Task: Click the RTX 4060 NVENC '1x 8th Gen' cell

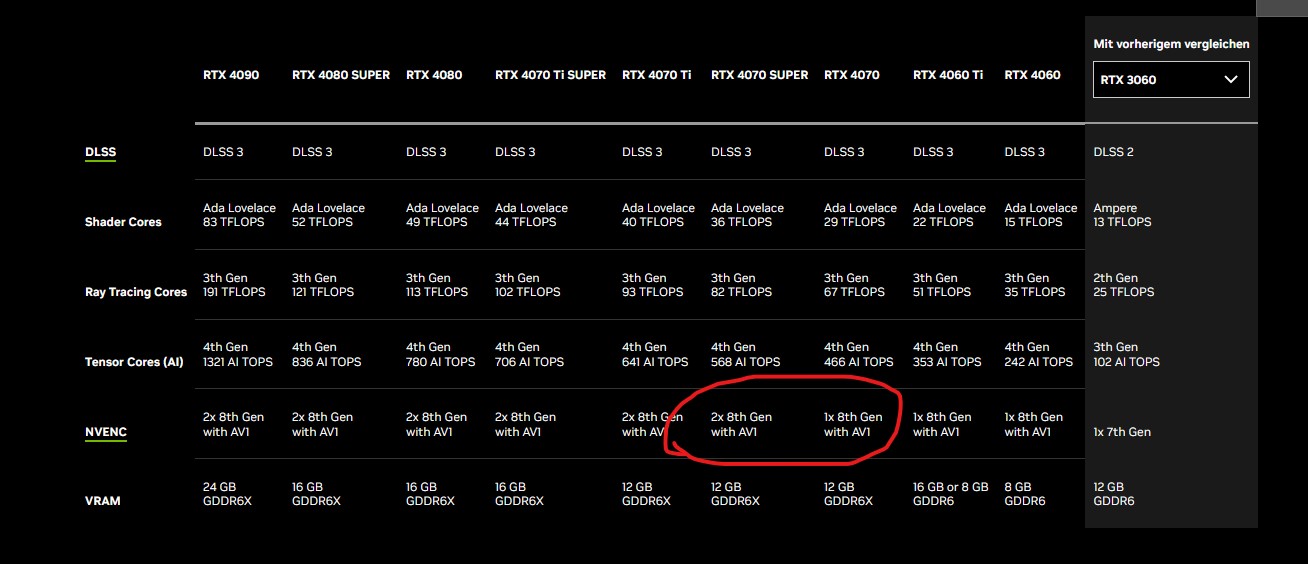Action: coord(1034,425)
